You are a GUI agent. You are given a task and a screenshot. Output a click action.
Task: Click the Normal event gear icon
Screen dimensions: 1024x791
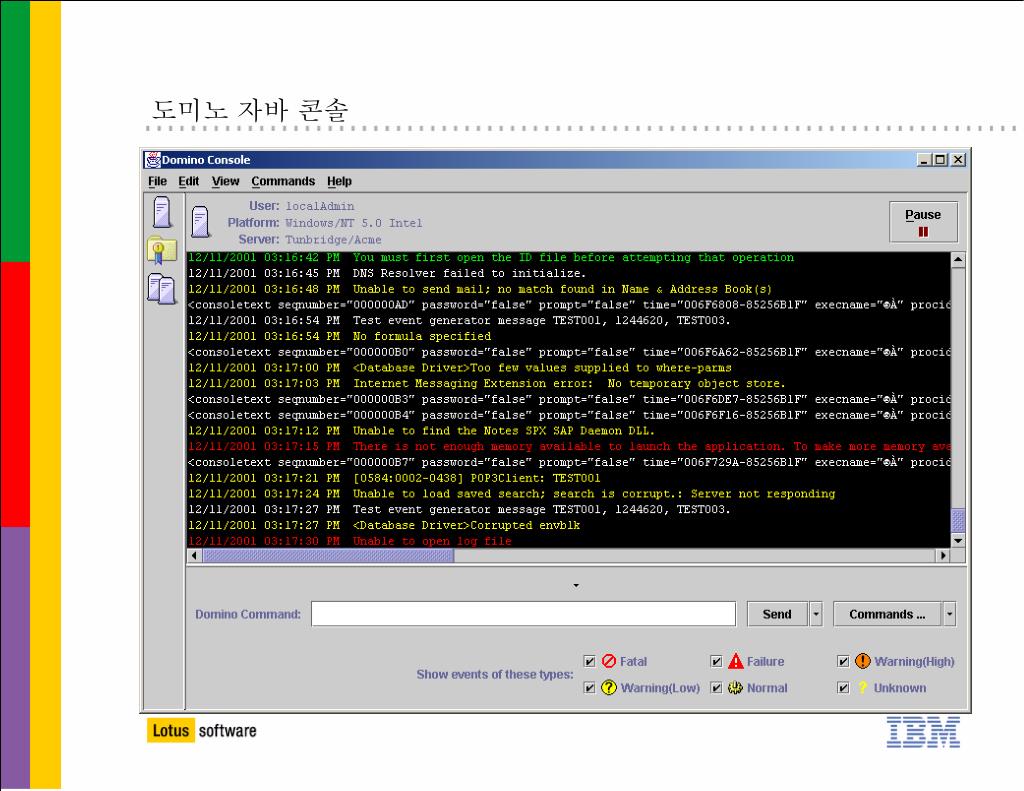(x=735, y=688)
